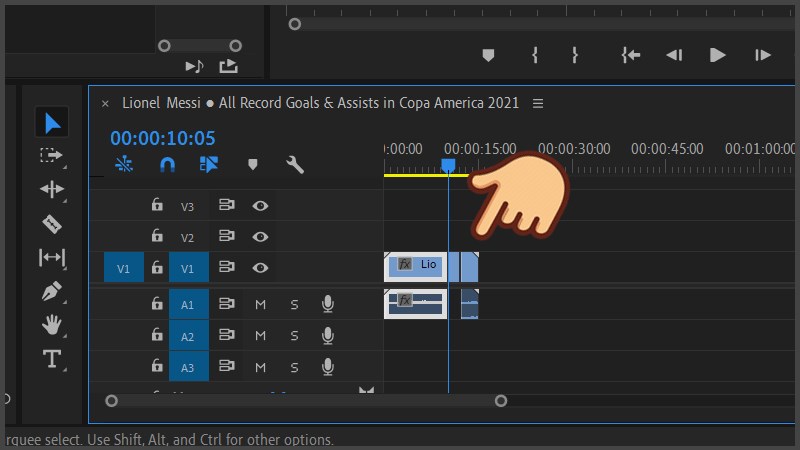Click Play in the Program monitor

click(x=717, y=55)
